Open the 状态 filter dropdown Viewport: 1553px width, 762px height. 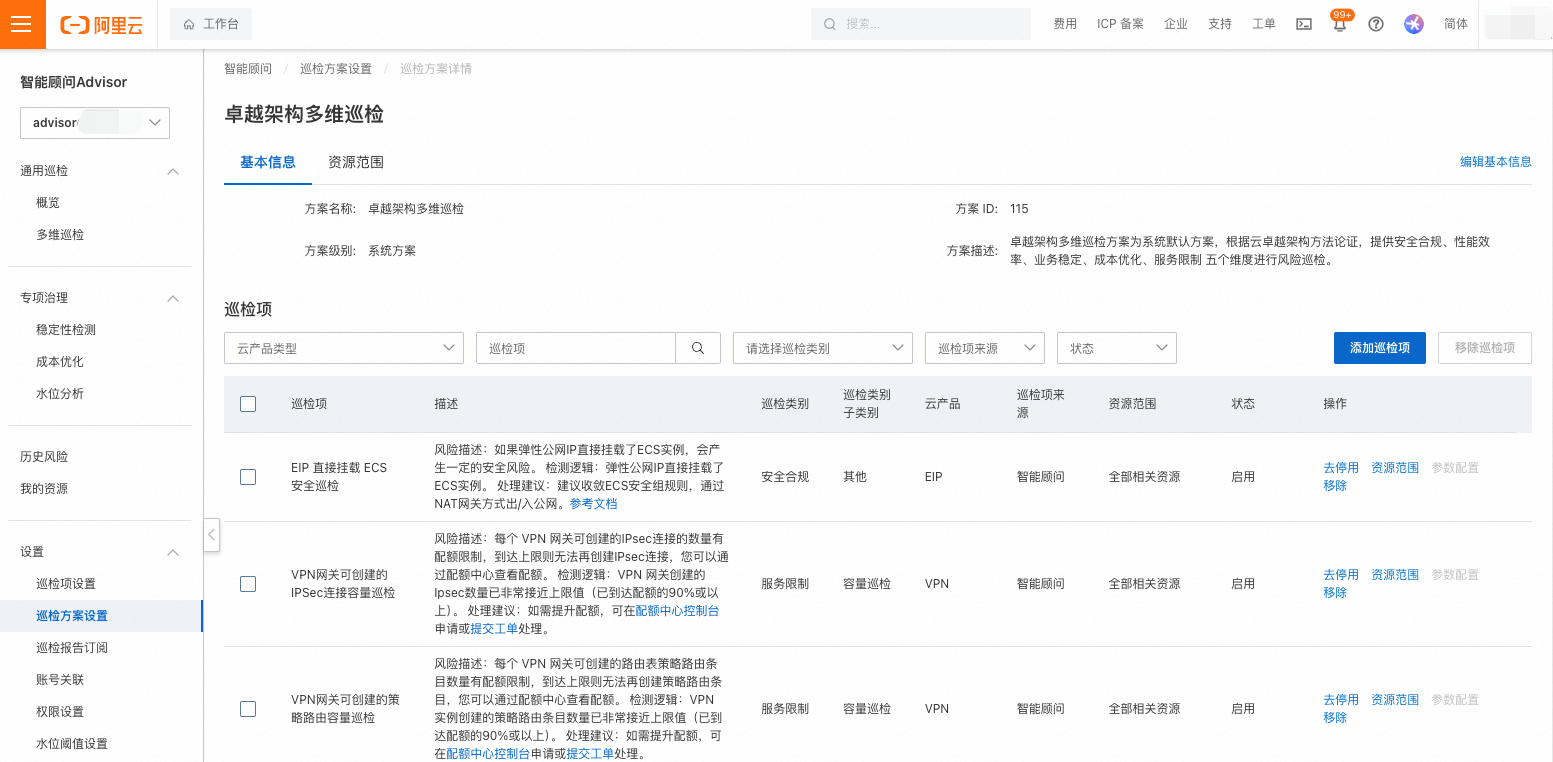pos(1117,348)
